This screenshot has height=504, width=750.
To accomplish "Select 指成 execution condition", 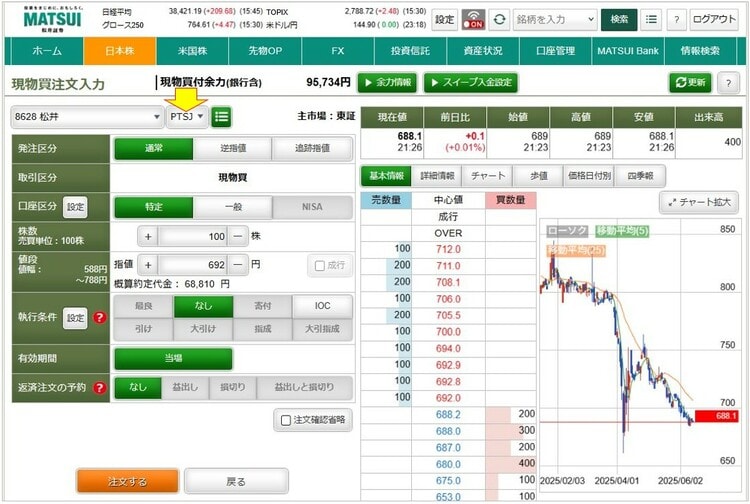I will click(263, 329).
